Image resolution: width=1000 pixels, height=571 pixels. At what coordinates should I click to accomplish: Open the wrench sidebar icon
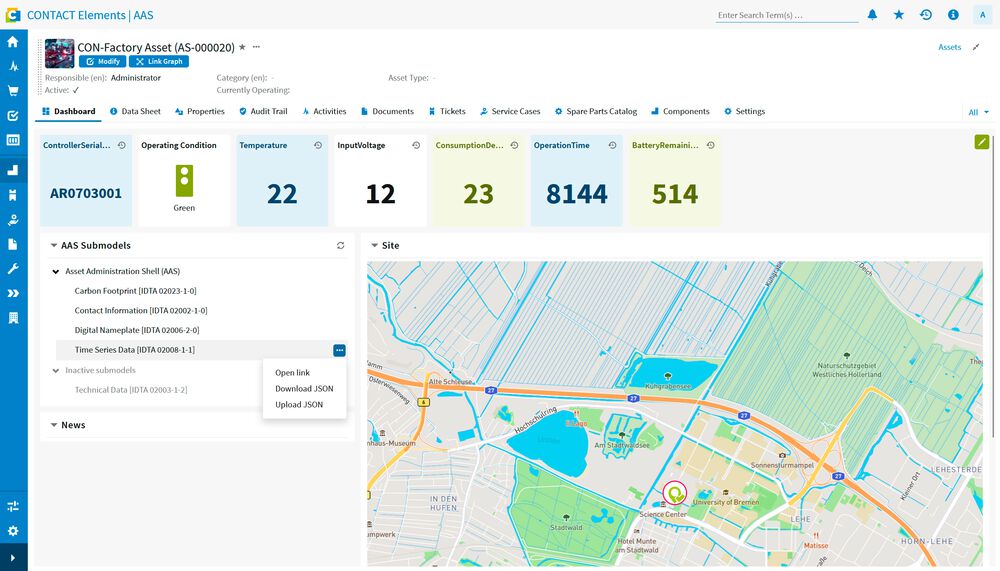[x=13, y=269]
